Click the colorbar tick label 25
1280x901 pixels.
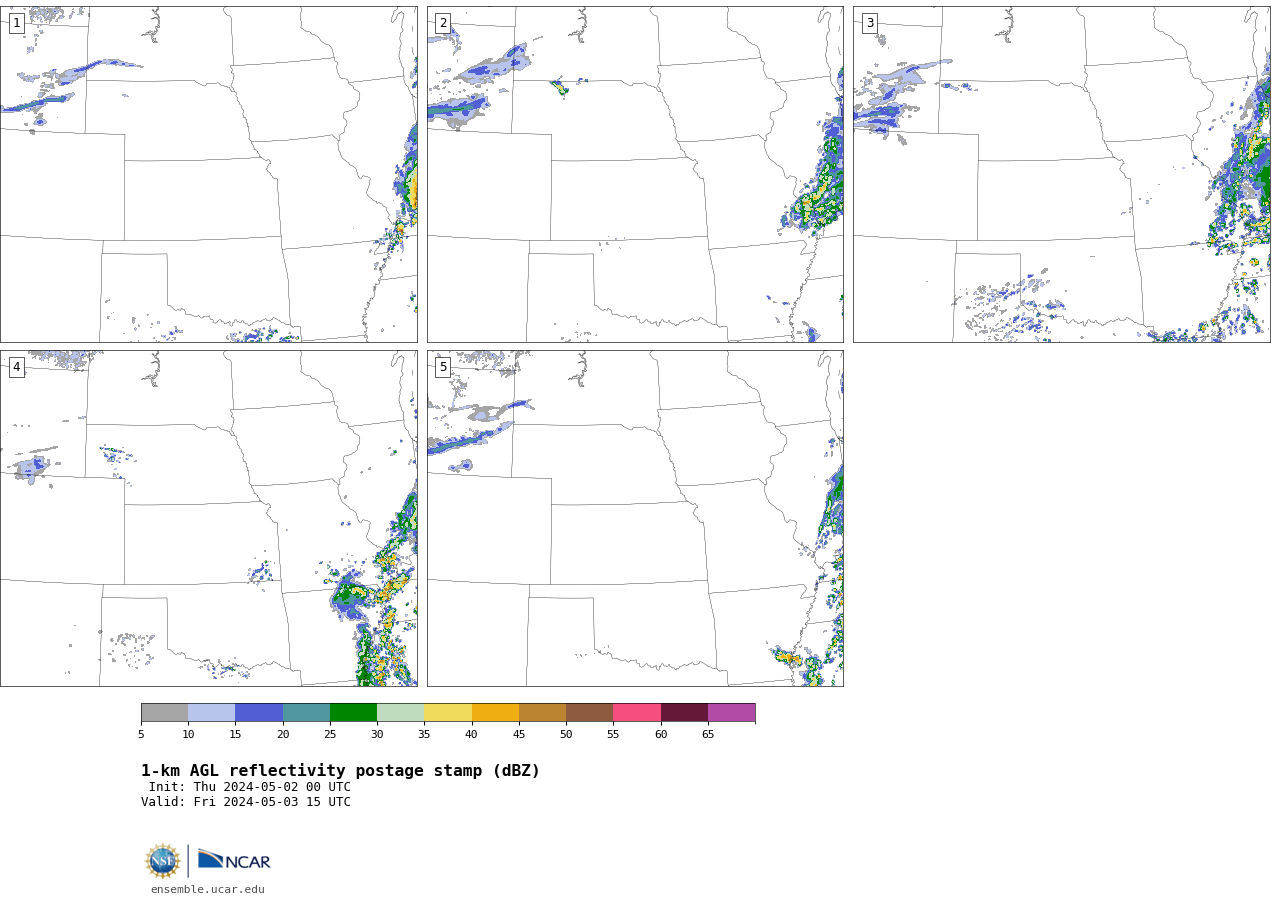click(330, 735)
